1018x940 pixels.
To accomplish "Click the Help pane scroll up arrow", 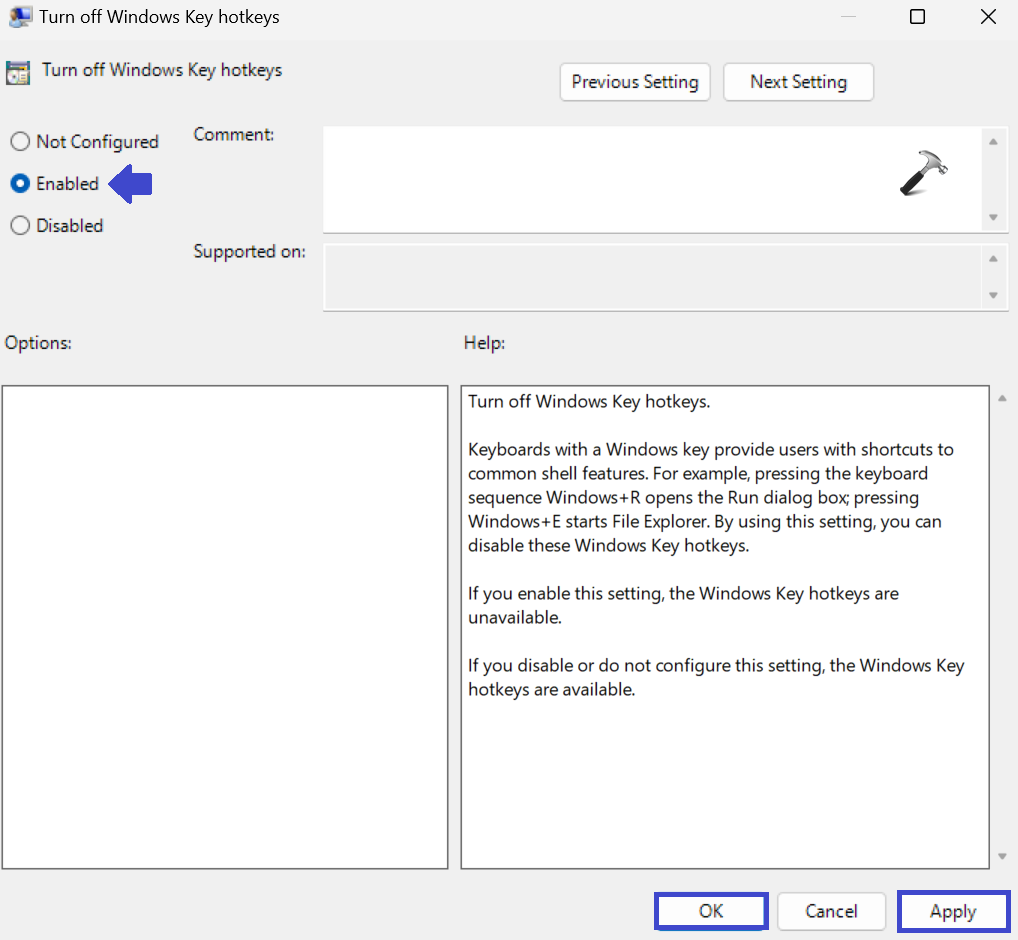I will (x=1003, y=399).
